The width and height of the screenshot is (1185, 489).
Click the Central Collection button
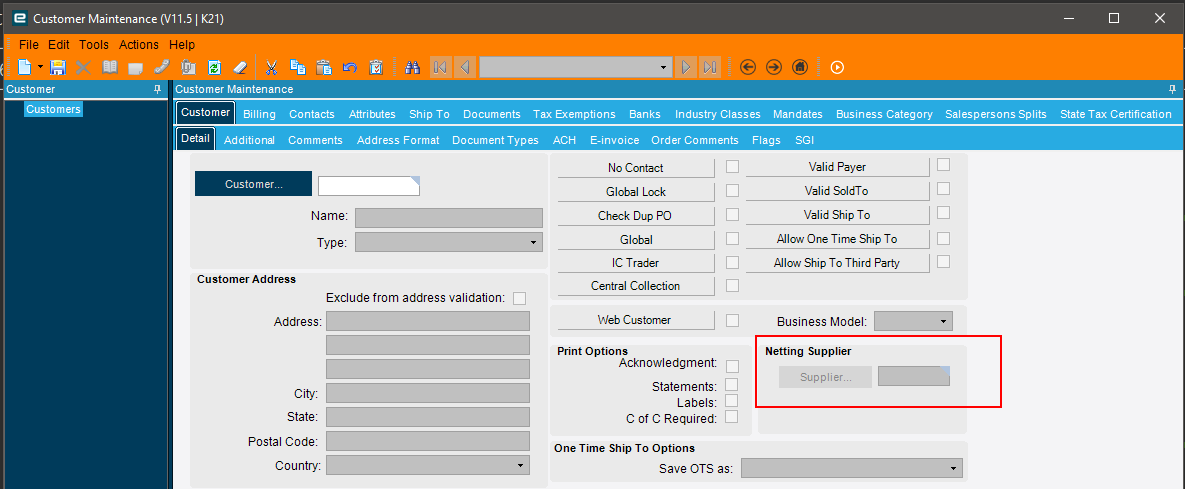(x=636, y=286)
